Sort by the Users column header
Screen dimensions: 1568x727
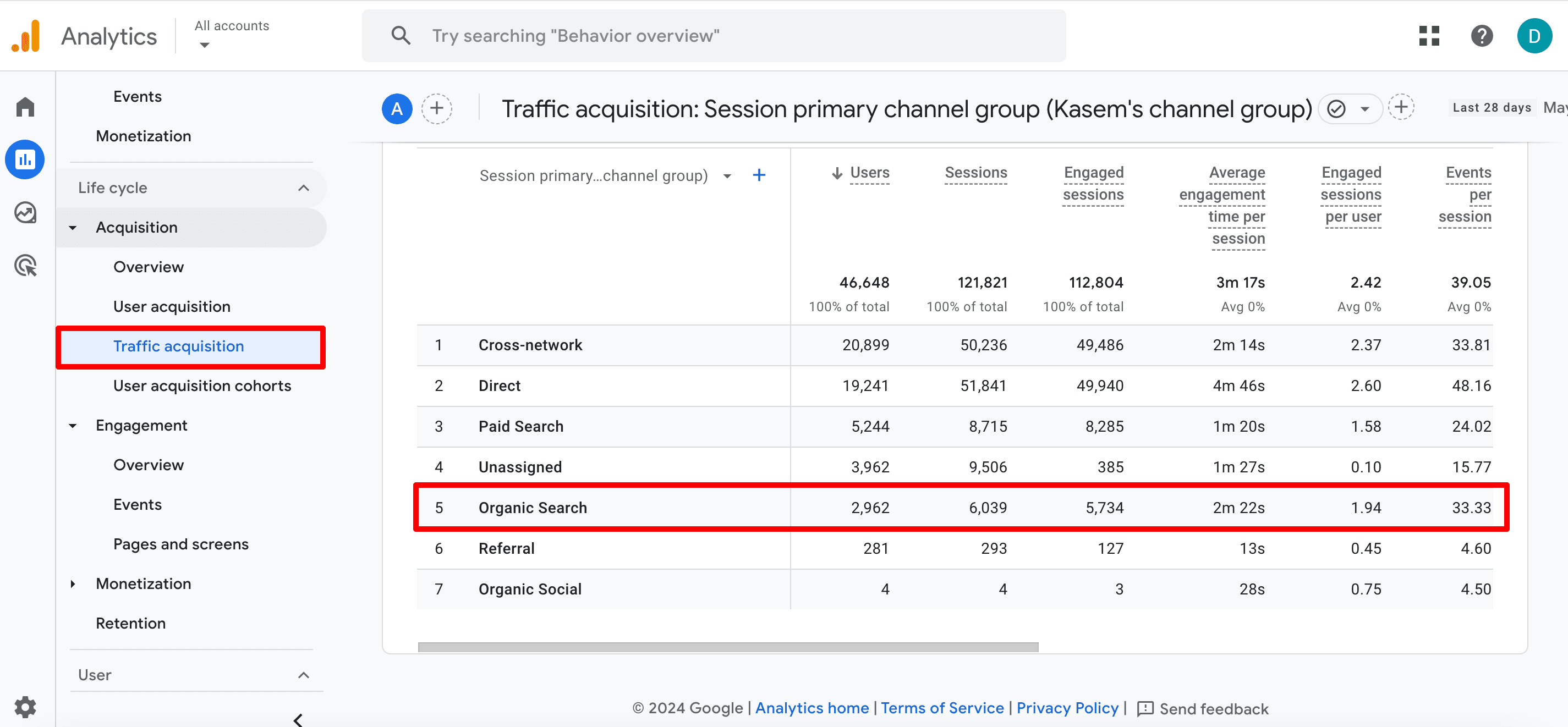[869, 173]
